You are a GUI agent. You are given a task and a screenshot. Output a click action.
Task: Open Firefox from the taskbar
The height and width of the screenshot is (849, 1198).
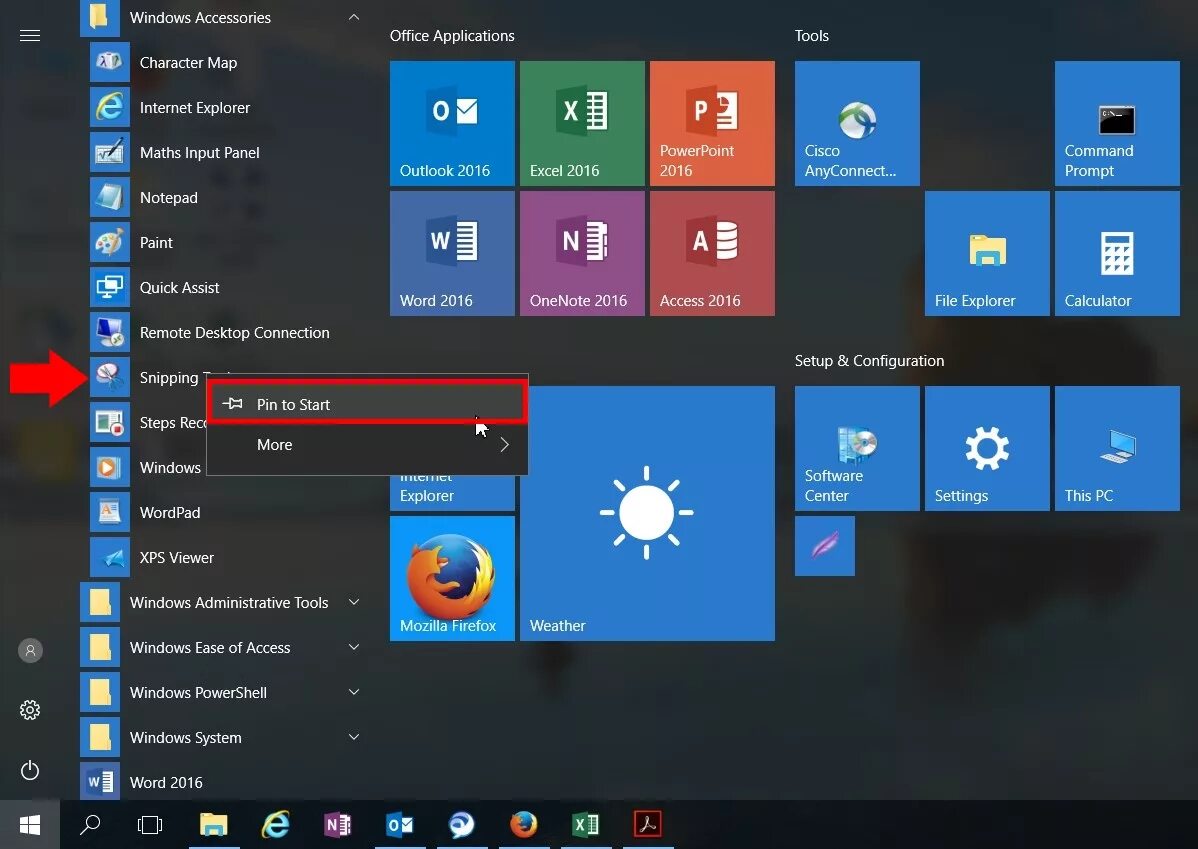click(x=523, y=825)
